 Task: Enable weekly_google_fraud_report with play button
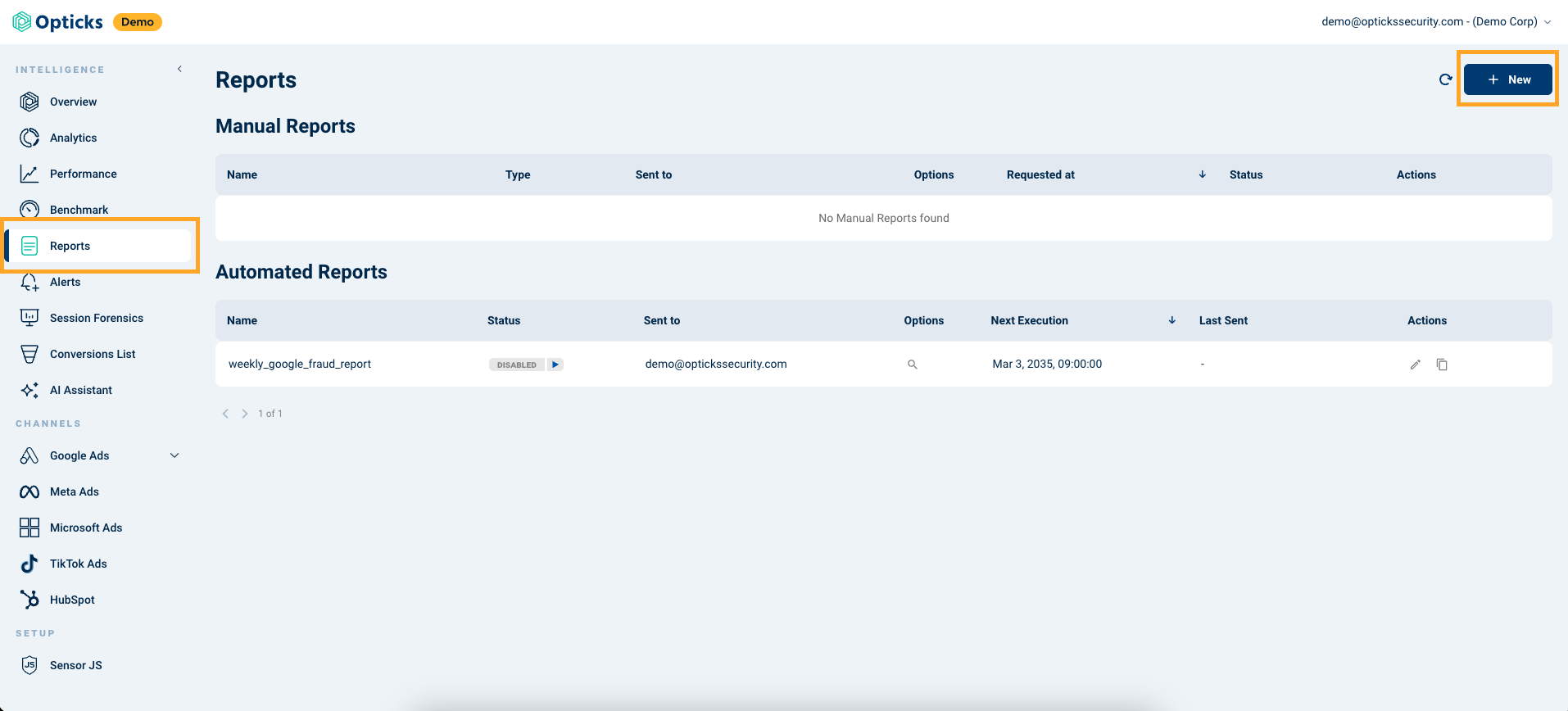tap(555, 365)
